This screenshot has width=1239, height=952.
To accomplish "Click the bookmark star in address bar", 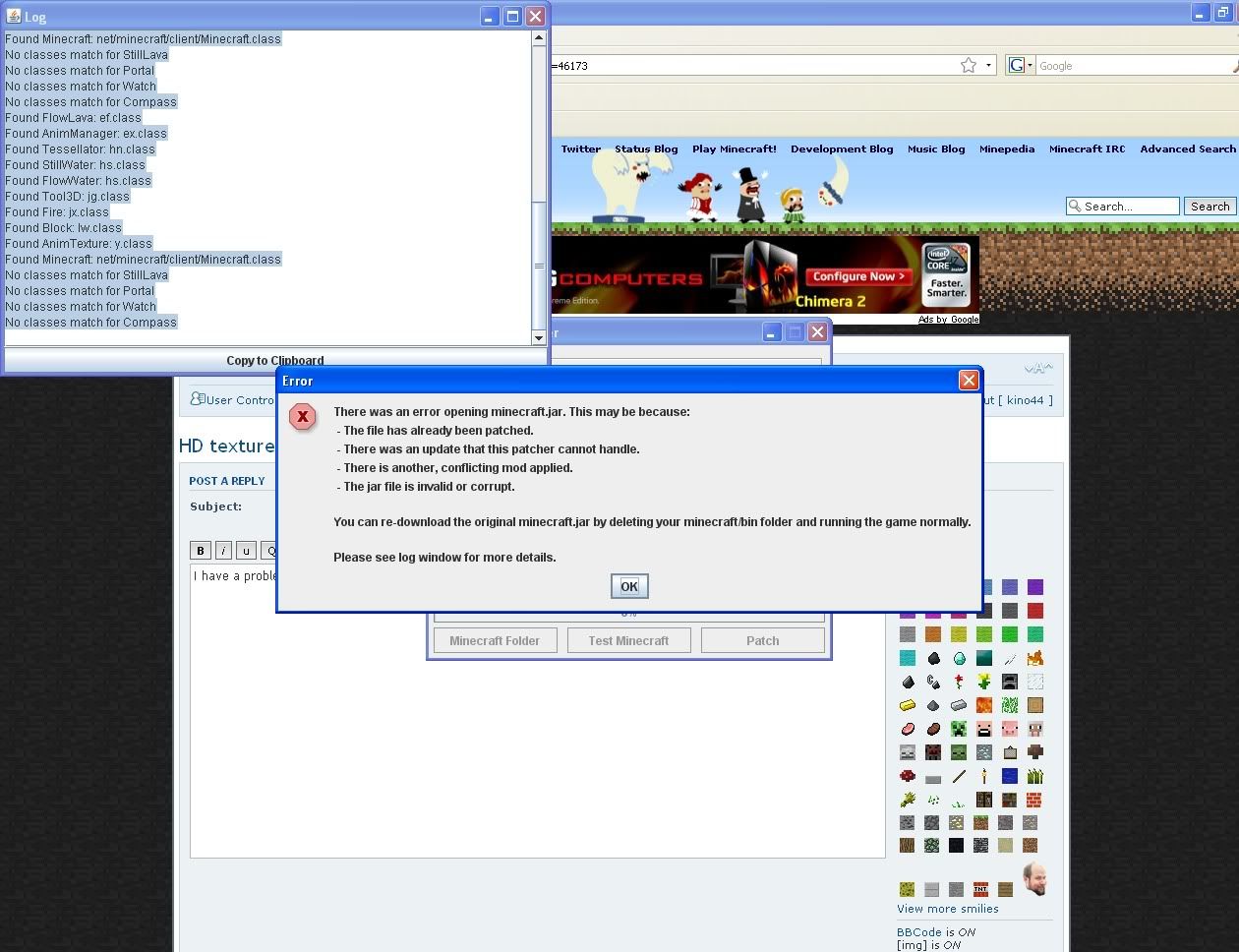I will (x=969, y=66).
